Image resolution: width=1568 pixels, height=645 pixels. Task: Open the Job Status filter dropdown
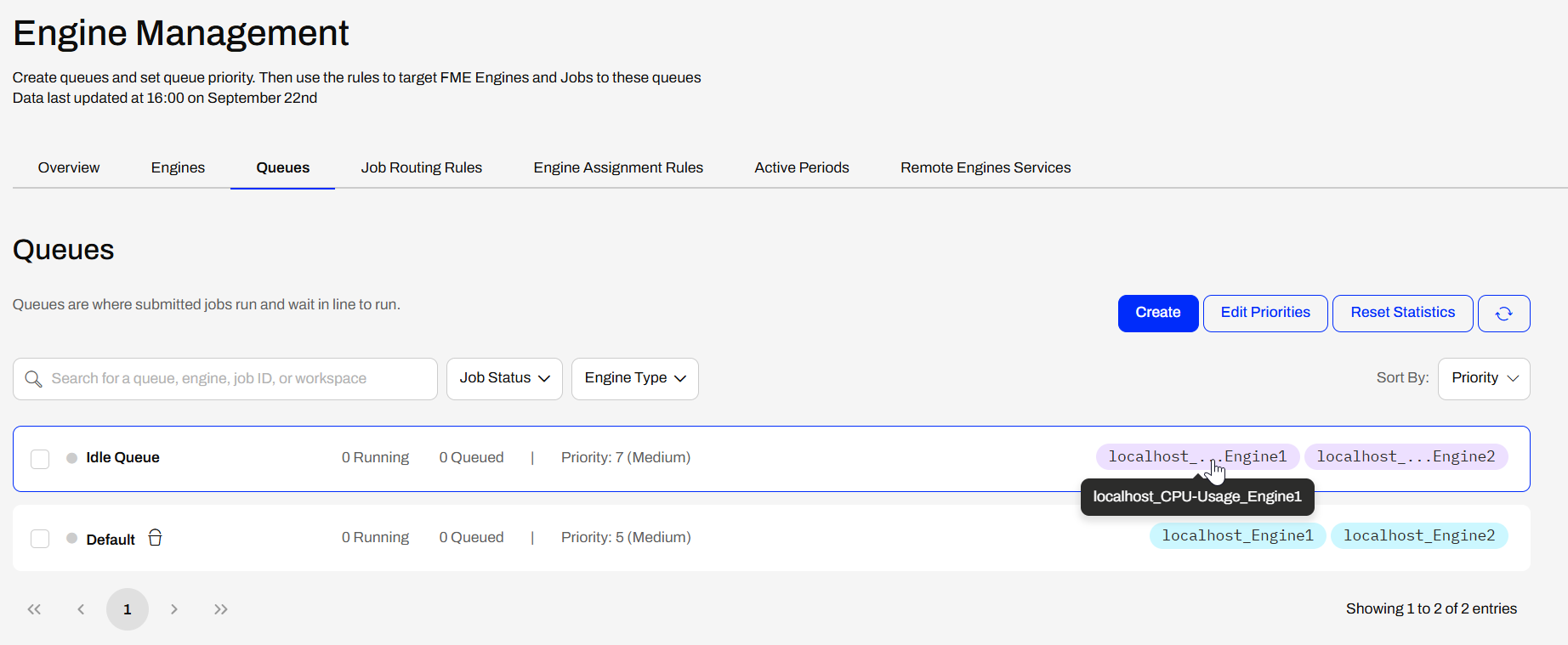(x=504, y=378)
